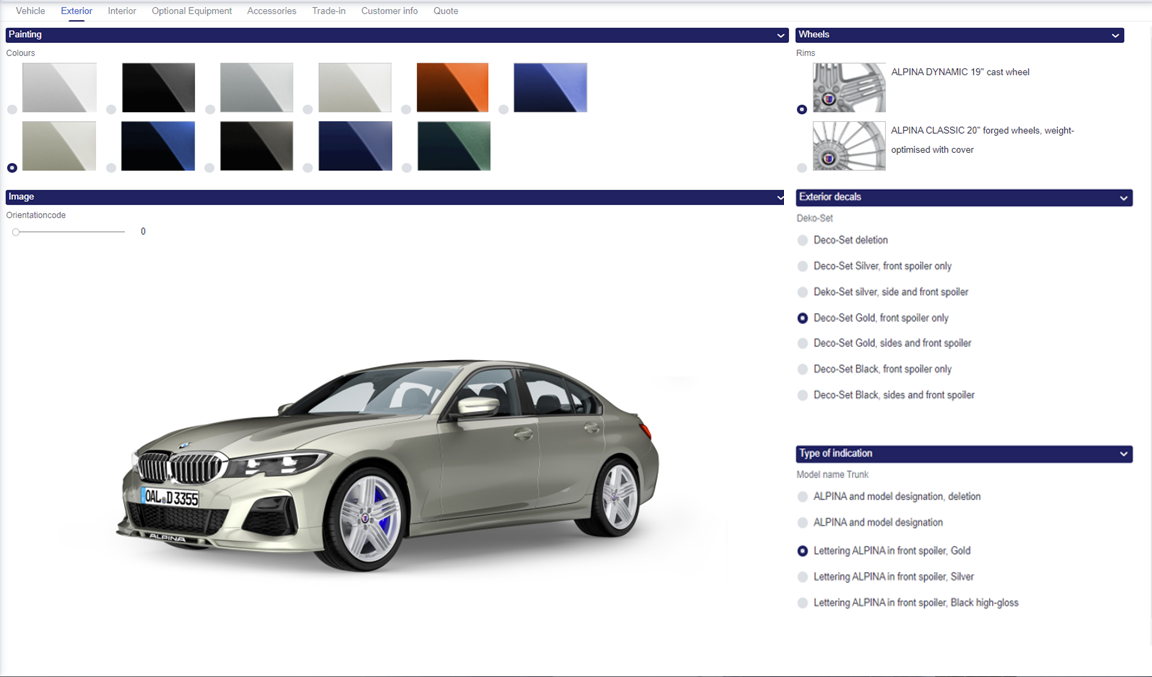Click the ALPINA DYNAMIC 19" rim thumbnail
This screenshot has width=1152, height=677.
coord(849,87)
